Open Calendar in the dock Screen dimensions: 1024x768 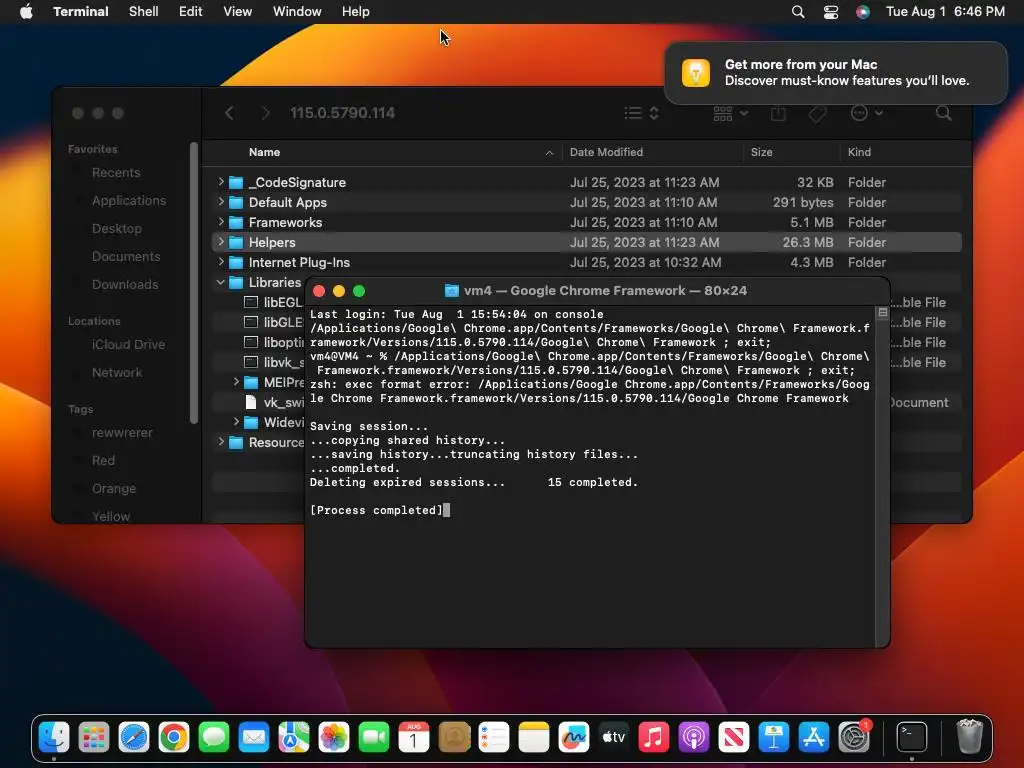[413, 737]
